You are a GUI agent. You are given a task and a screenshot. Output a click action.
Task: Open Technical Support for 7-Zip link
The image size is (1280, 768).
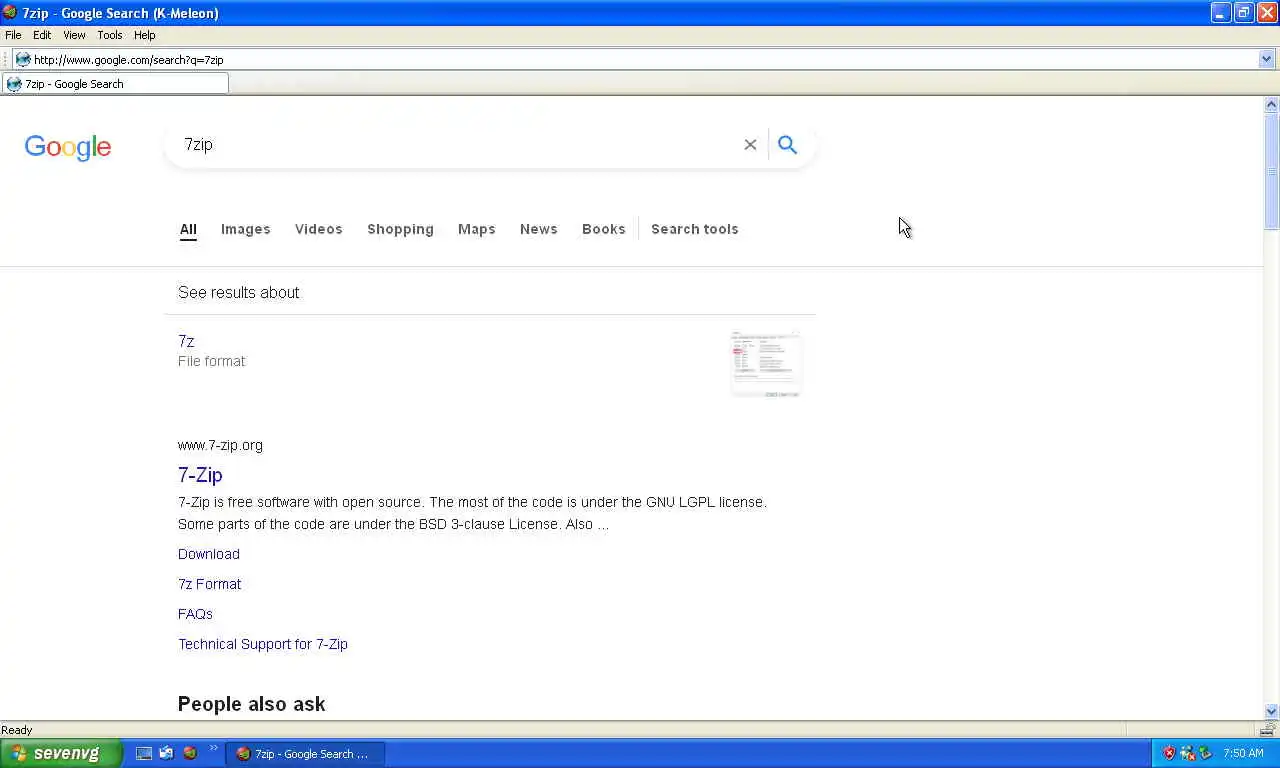263,644
